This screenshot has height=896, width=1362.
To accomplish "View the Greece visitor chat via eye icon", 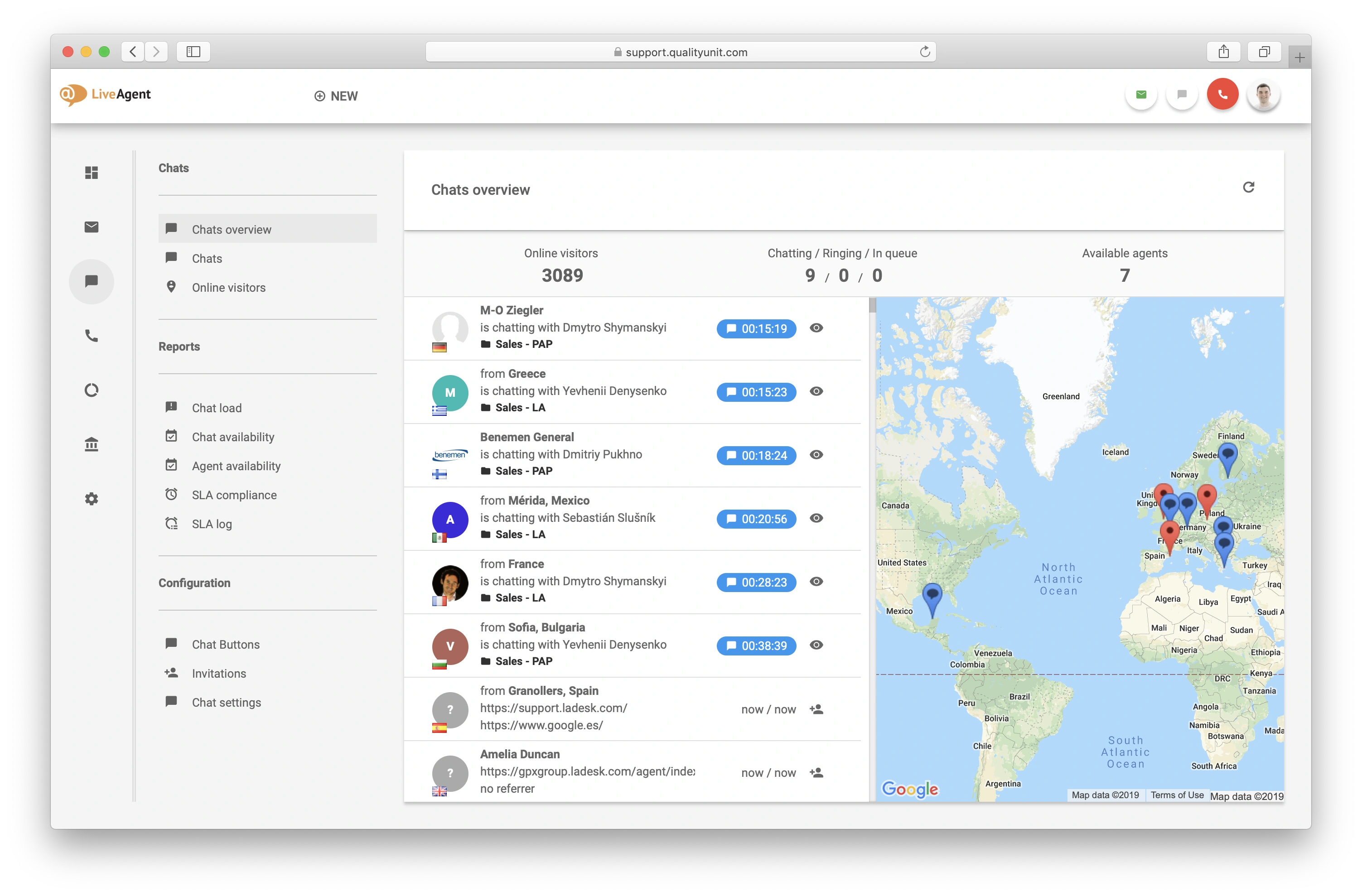I will point(816,391).
